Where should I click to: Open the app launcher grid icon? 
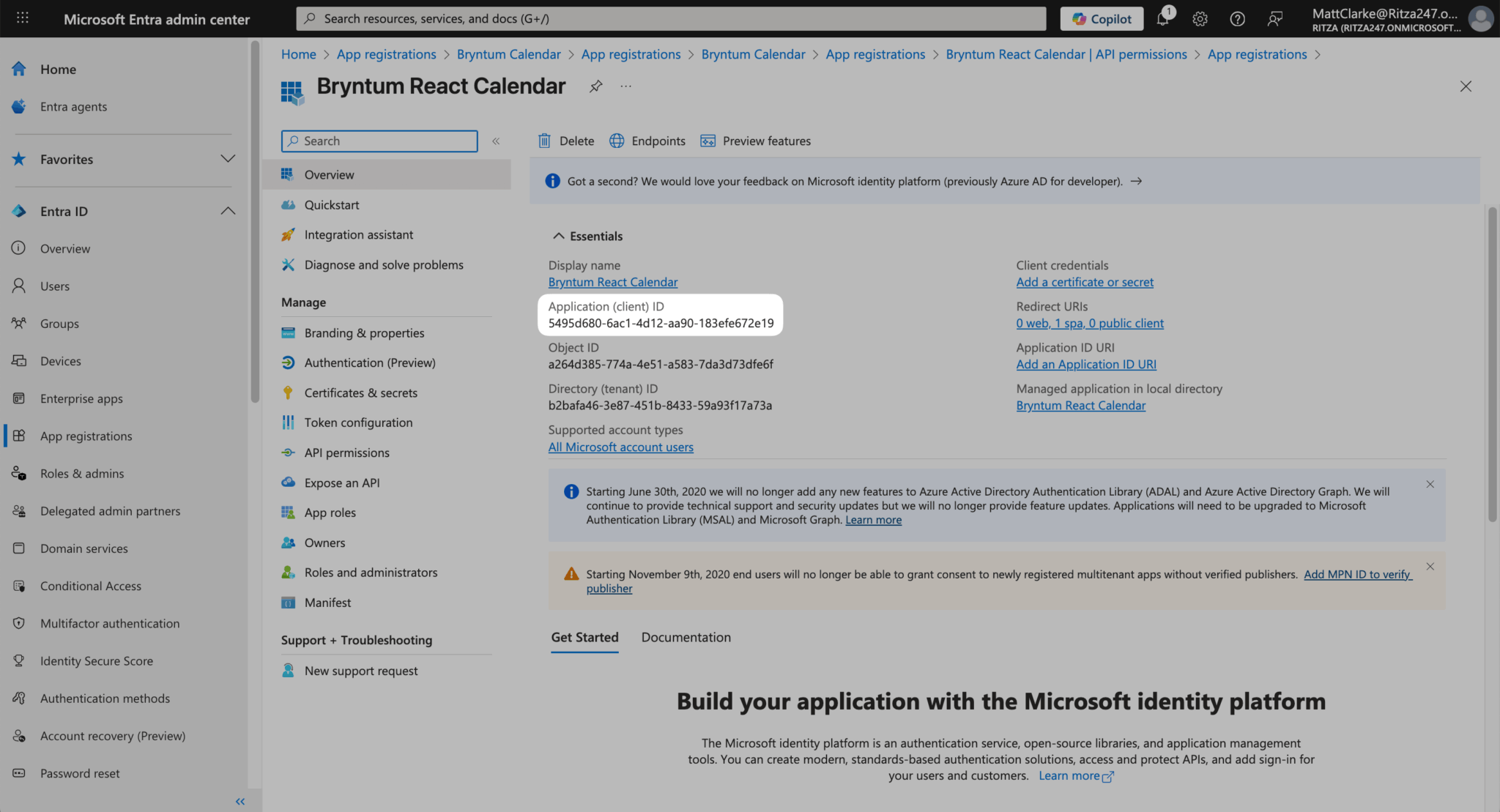[23, 18]
